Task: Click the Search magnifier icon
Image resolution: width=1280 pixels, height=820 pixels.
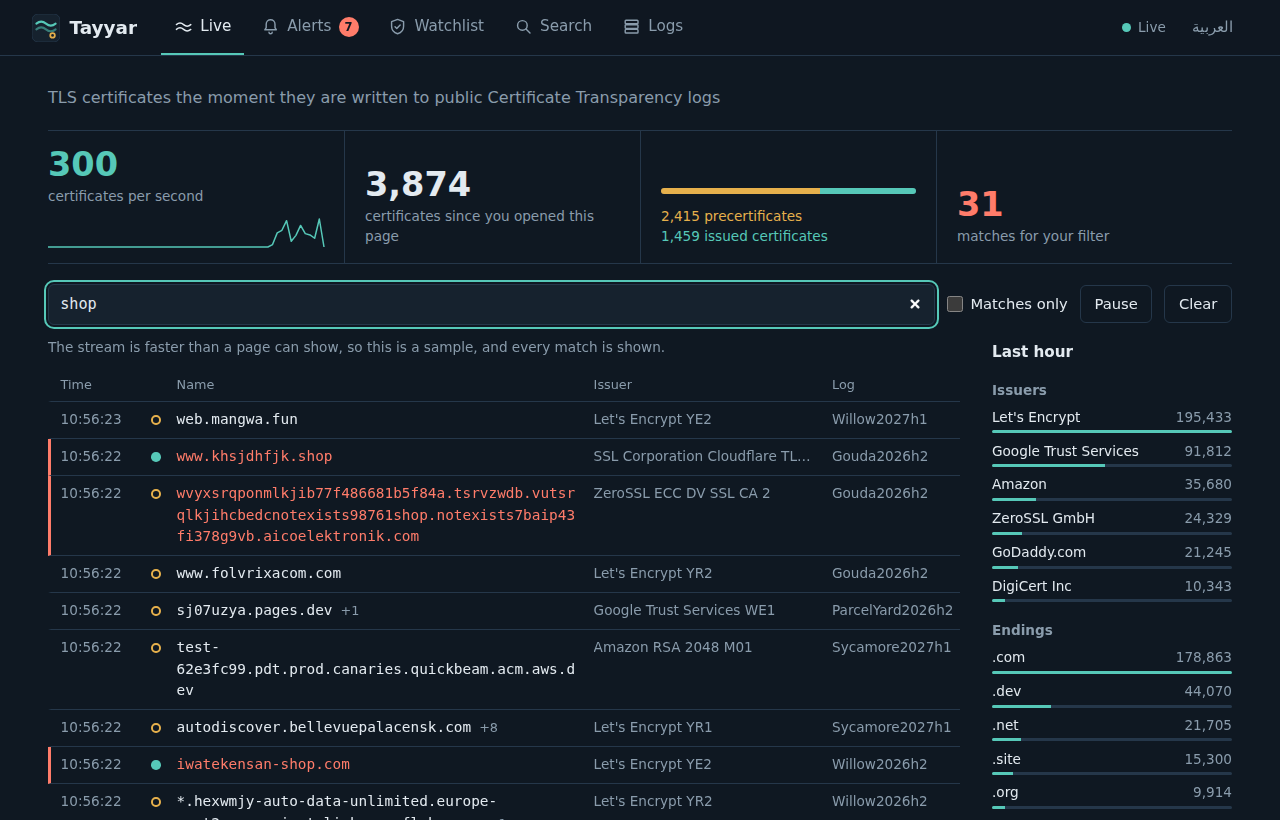Action: coord(523,27)
